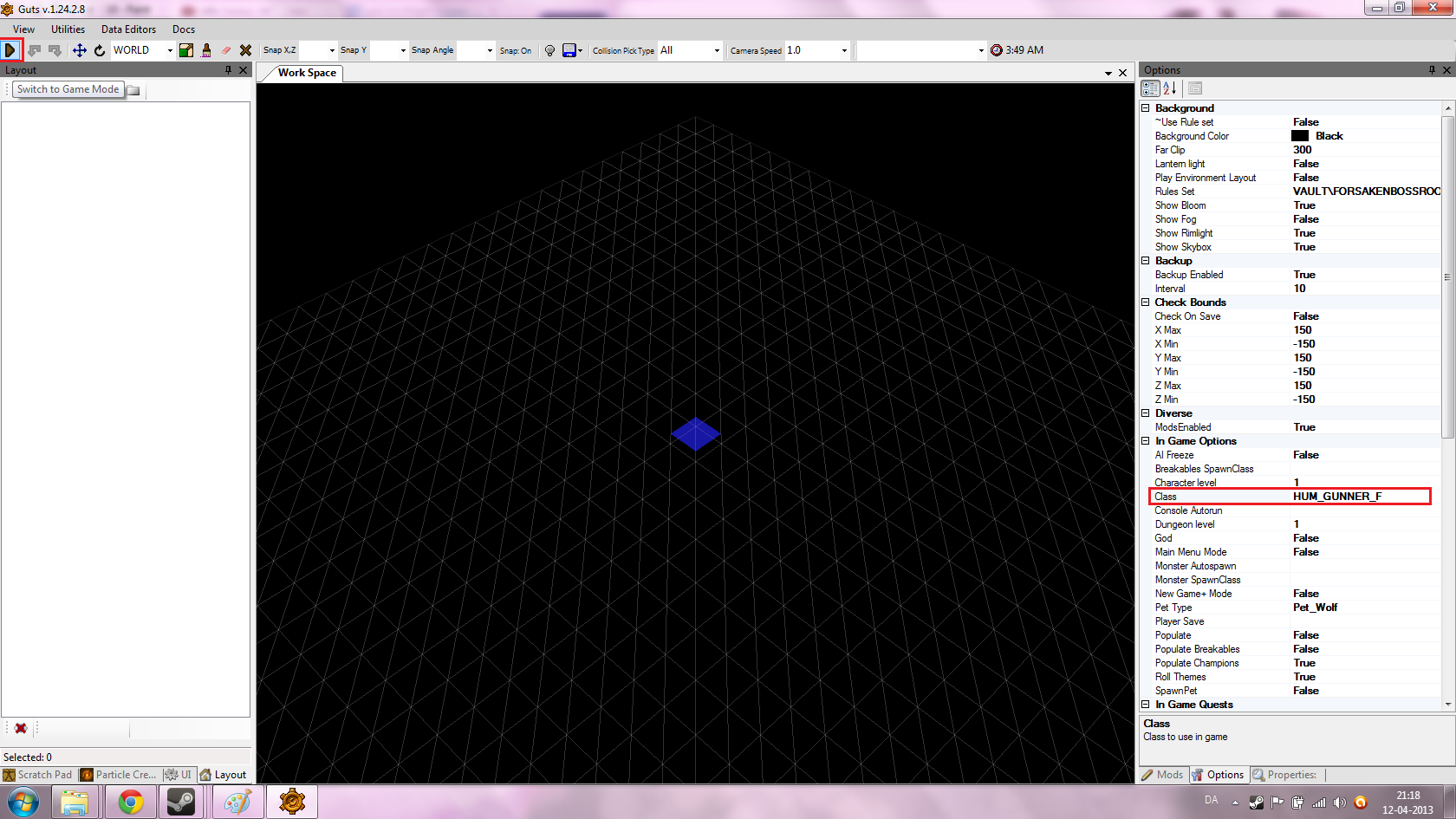Switch to the Layout tab
This screenshot has height=819, width=1456.
[x=224, y=775]
